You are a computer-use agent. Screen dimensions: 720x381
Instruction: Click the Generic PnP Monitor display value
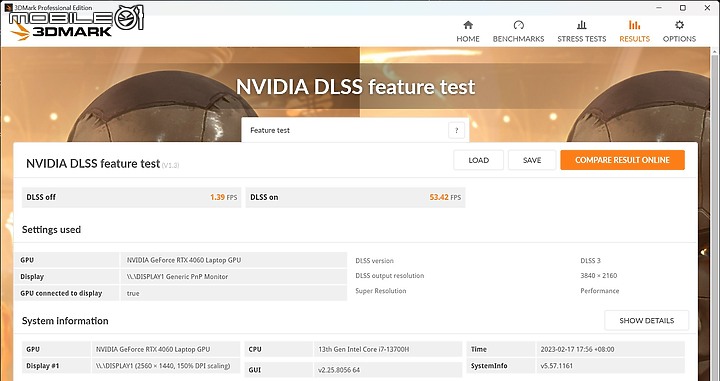click(x=177, y=277)
